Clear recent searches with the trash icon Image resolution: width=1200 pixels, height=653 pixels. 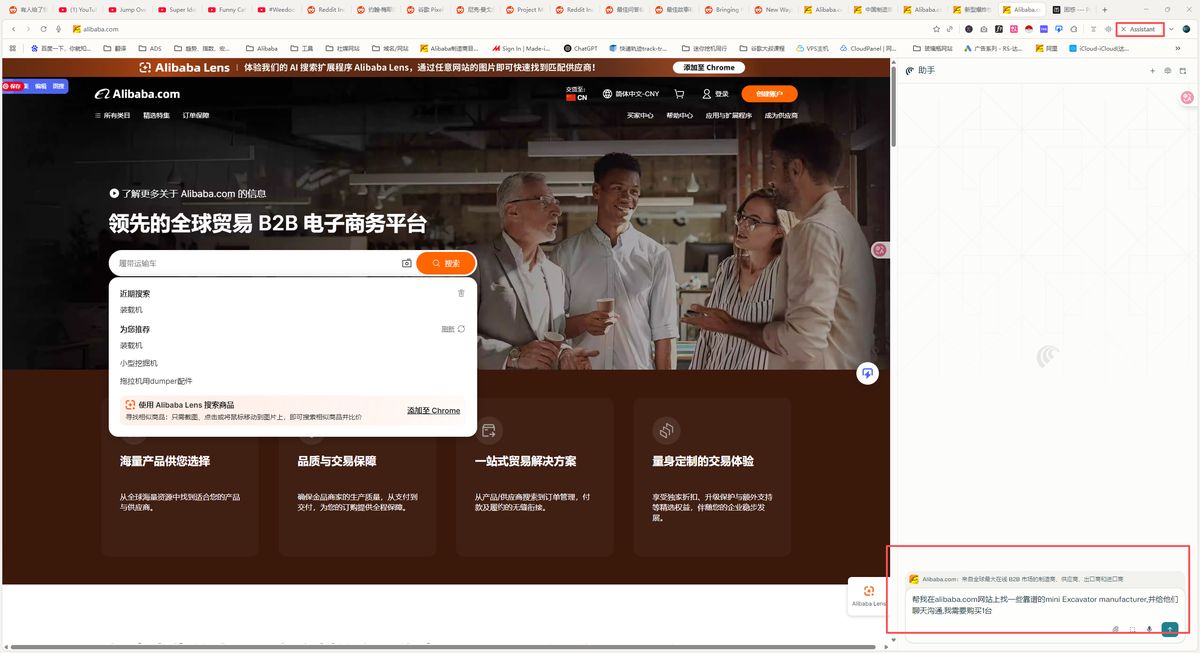coord(461,292)
